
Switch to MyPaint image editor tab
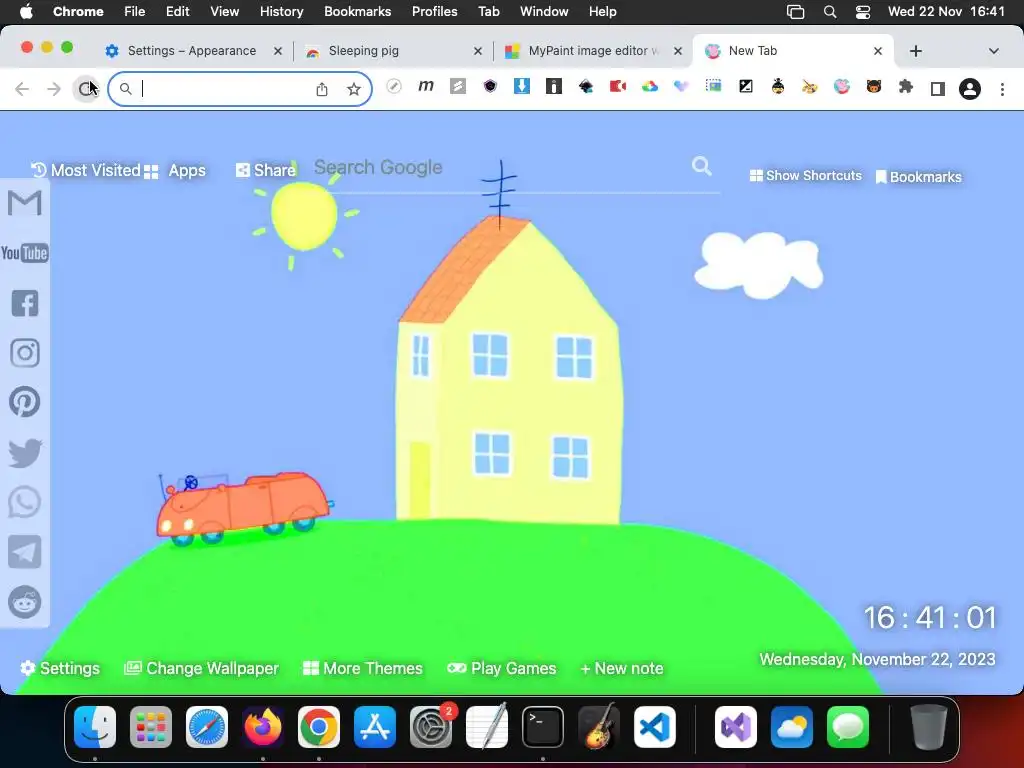pos(594,51)
